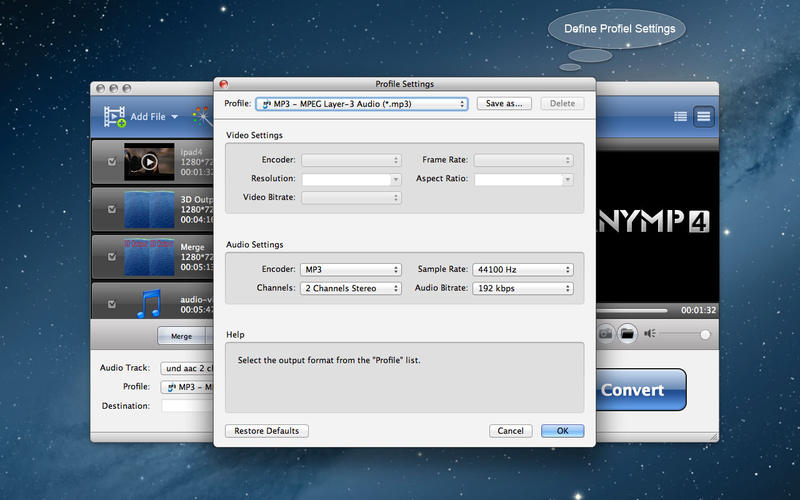
Task: Switch to detailed list view icon
Action: (x=681, y=117)
